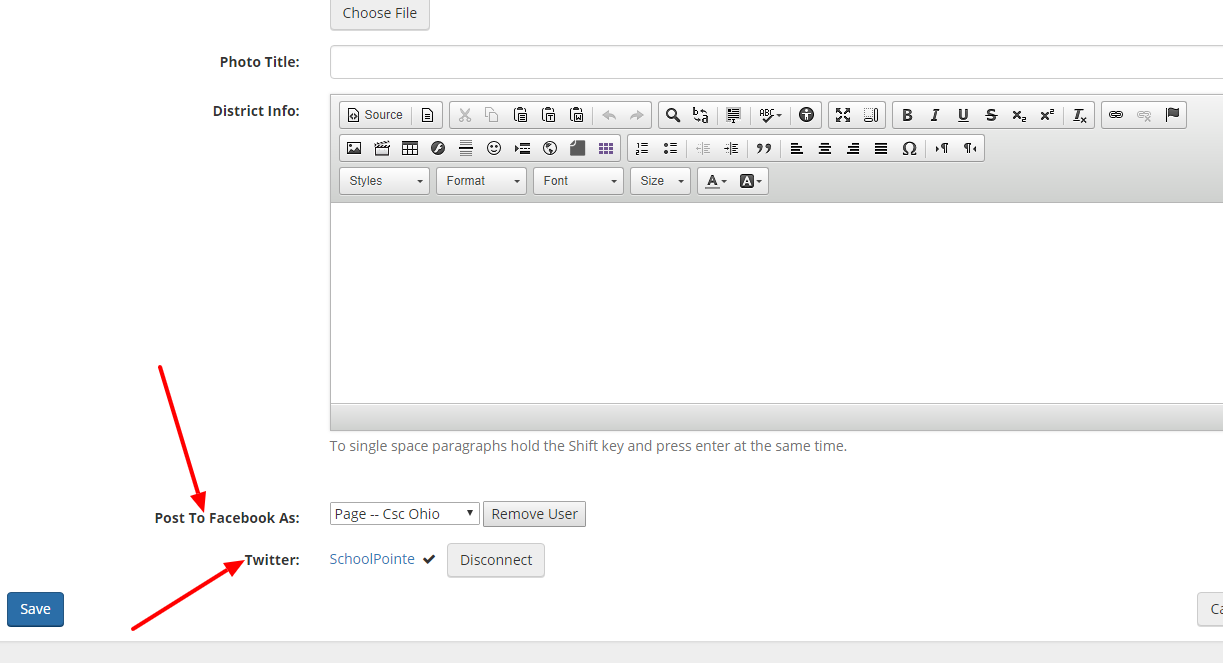Insert an image using the image icon
This screenshot has height=663, width=1223.
(354, 148)
